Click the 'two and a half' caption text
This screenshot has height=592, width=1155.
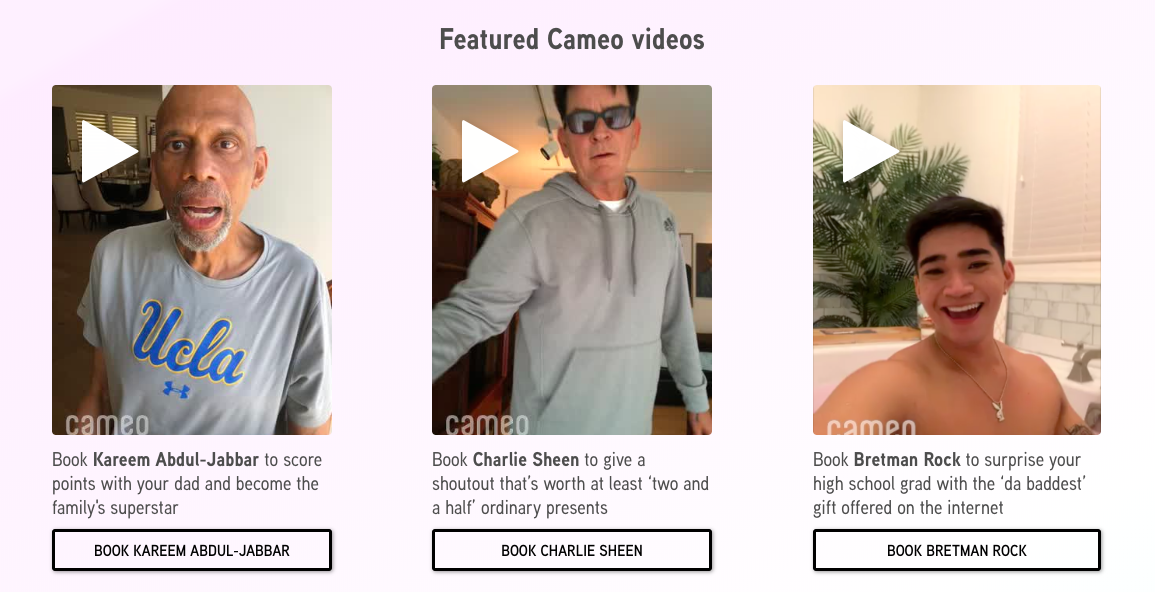pyautogui.click(x=572, y=496)
